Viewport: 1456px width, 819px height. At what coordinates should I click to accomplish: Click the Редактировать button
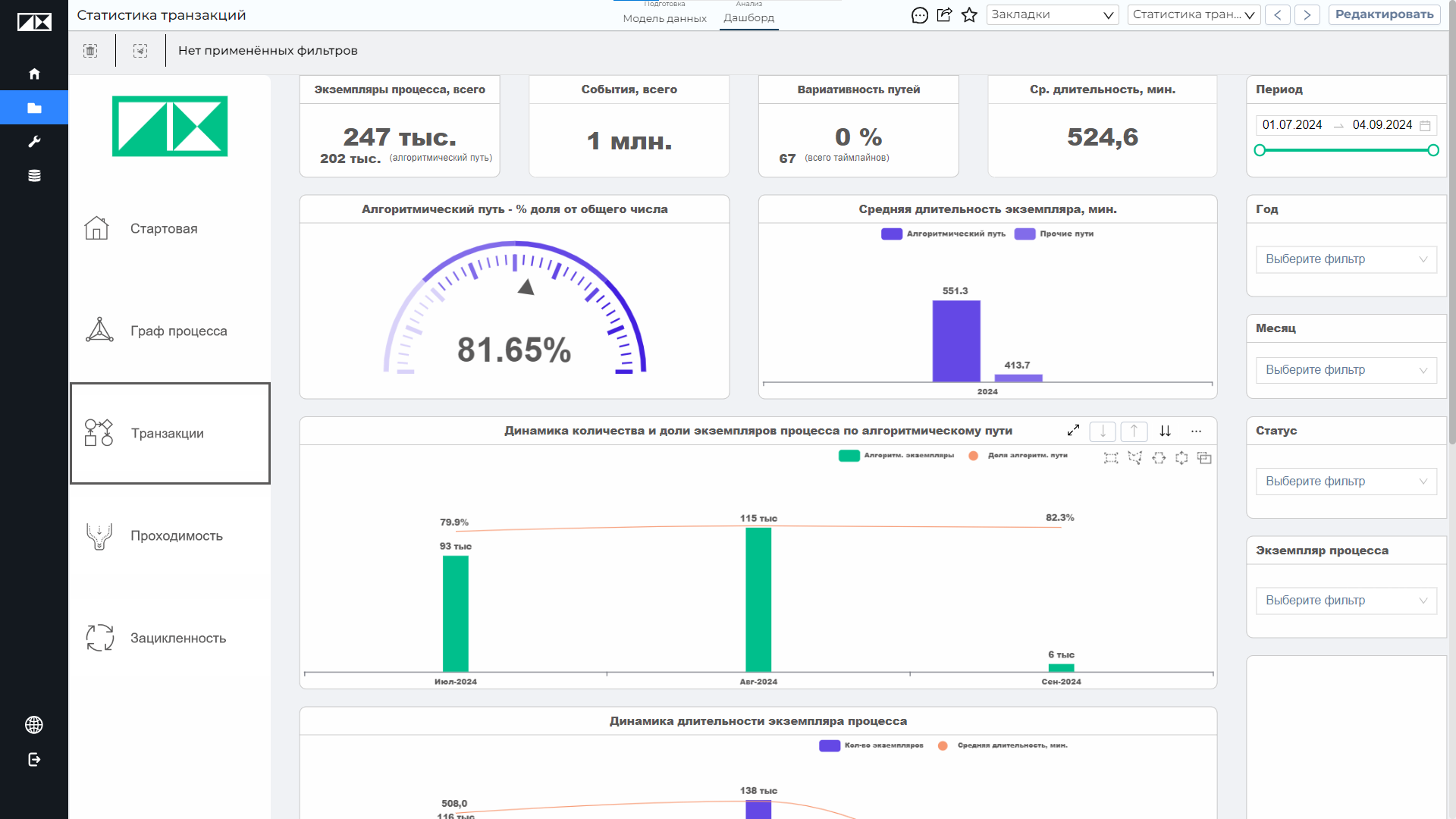(x=1384, y=14)
